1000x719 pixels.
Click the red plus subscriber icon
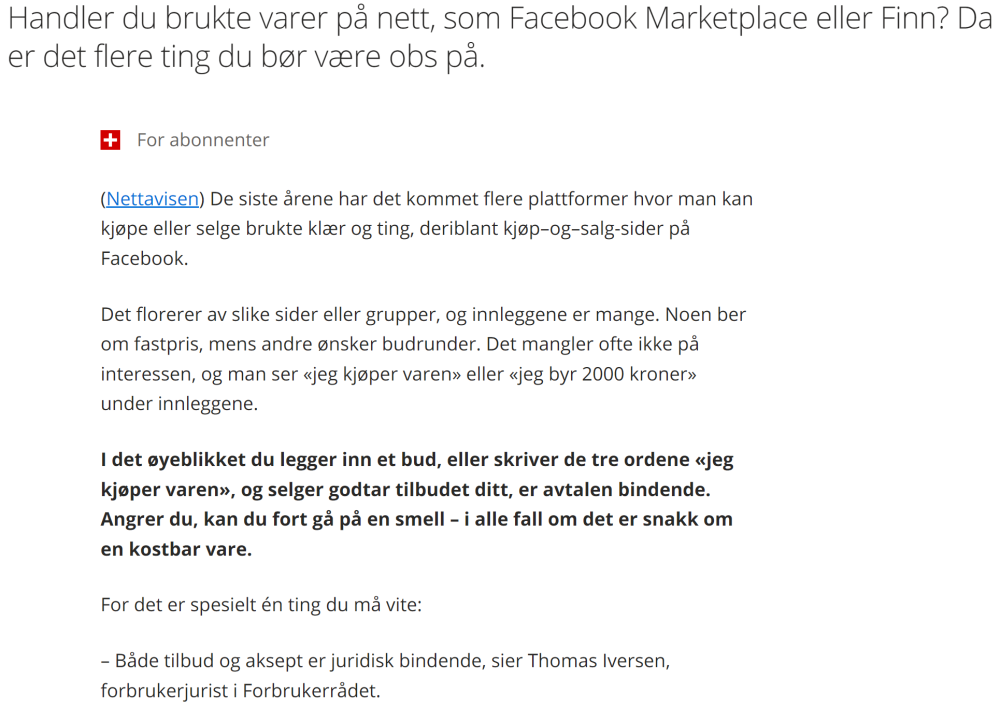[x=110, y=140]
